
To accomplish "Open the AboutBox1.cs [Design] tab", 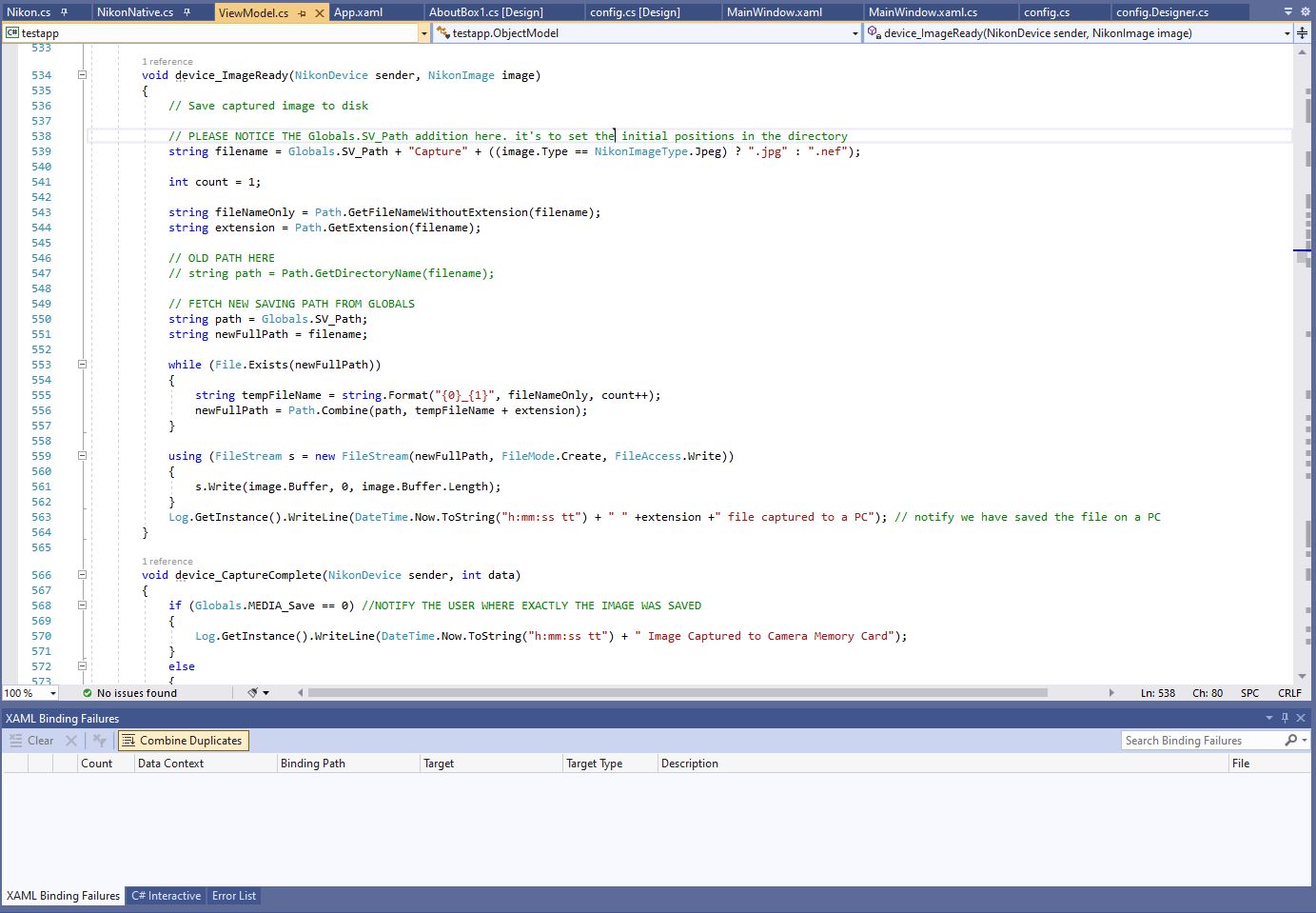I will (x=486, y=12).
